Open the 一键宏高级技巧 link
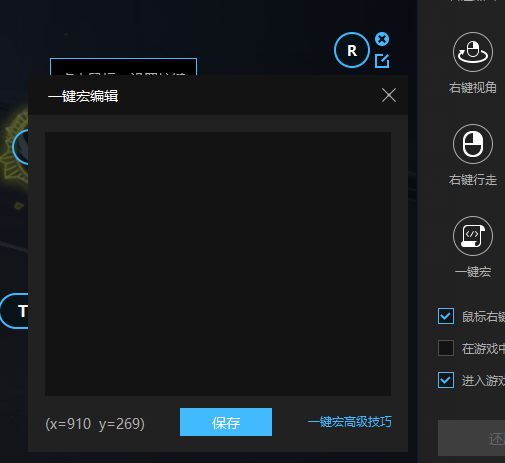The width and height of the screenshot is (505, 463). 350,422
